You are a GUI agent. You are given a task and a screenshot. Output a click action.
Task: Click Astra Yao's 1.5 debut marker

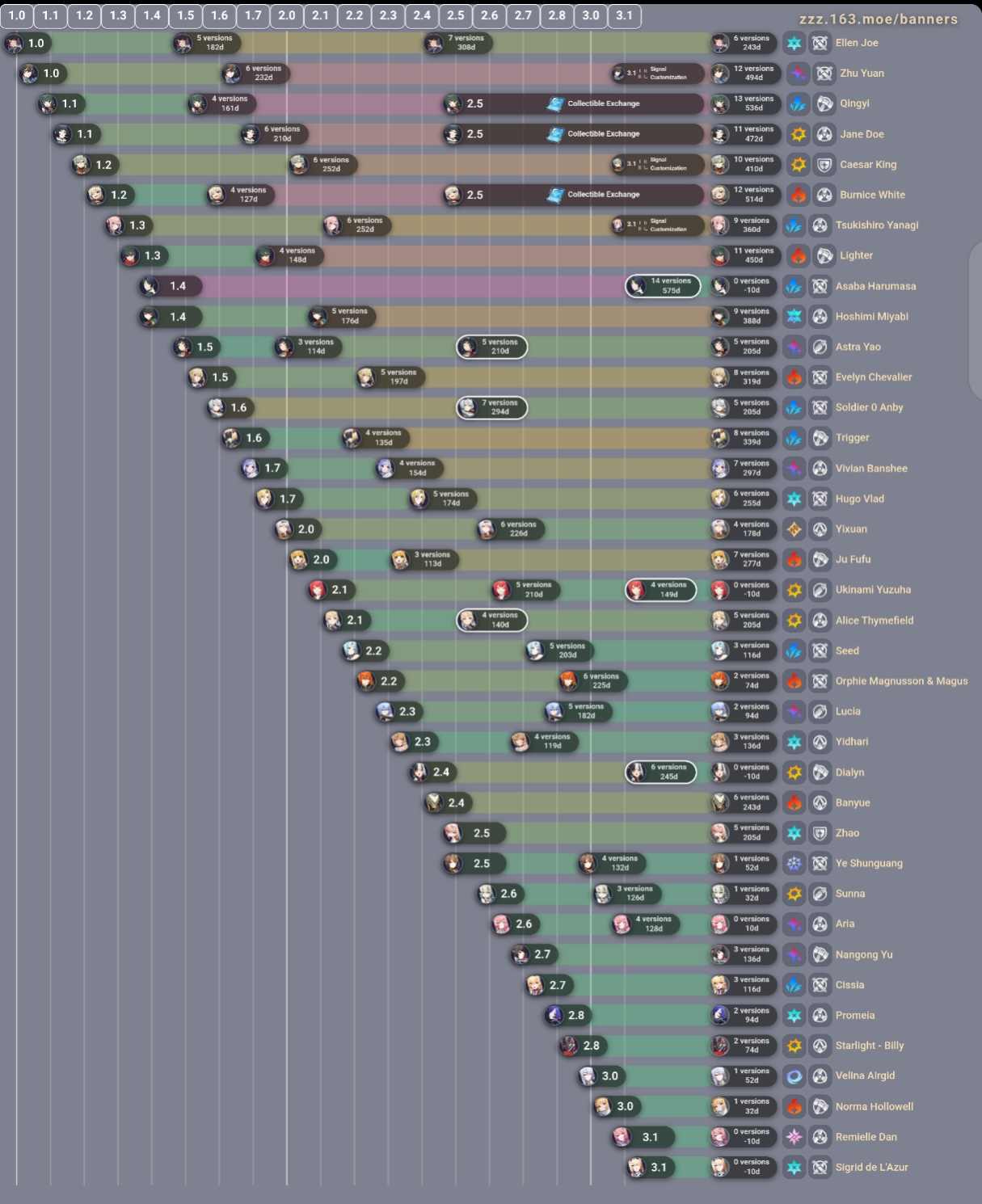pyautogui.click(x=196, y=347)
